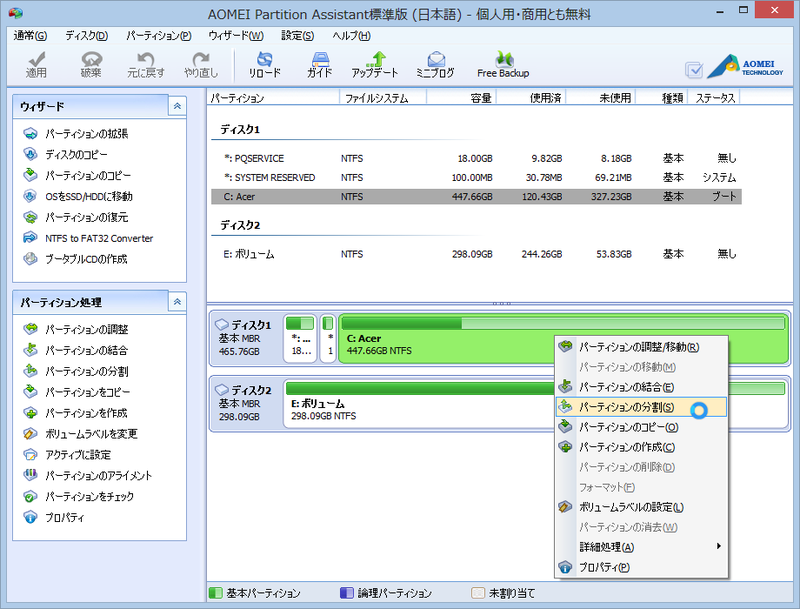This screenshot has width=800, height=609.
Task: Select the PQSERVICE partition row
Action: [x=477, y=159]
